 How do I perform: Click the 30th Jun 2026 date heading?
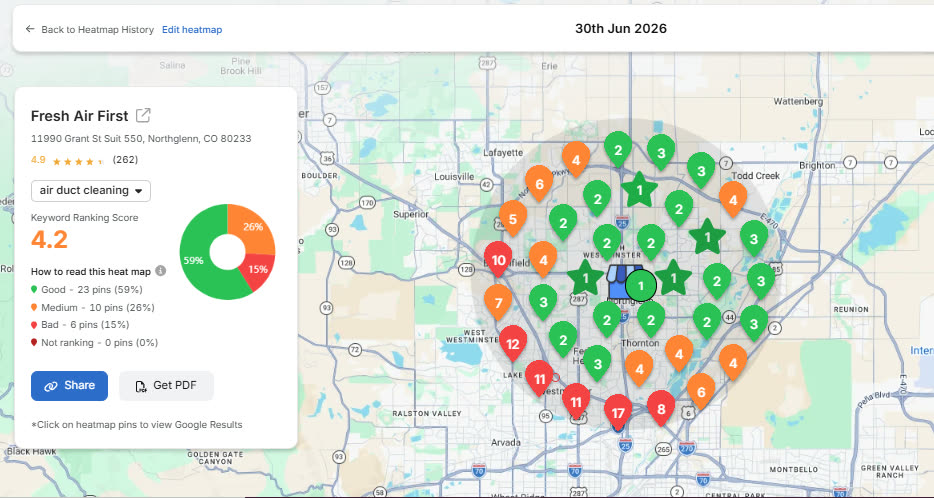tap(621, 29)
